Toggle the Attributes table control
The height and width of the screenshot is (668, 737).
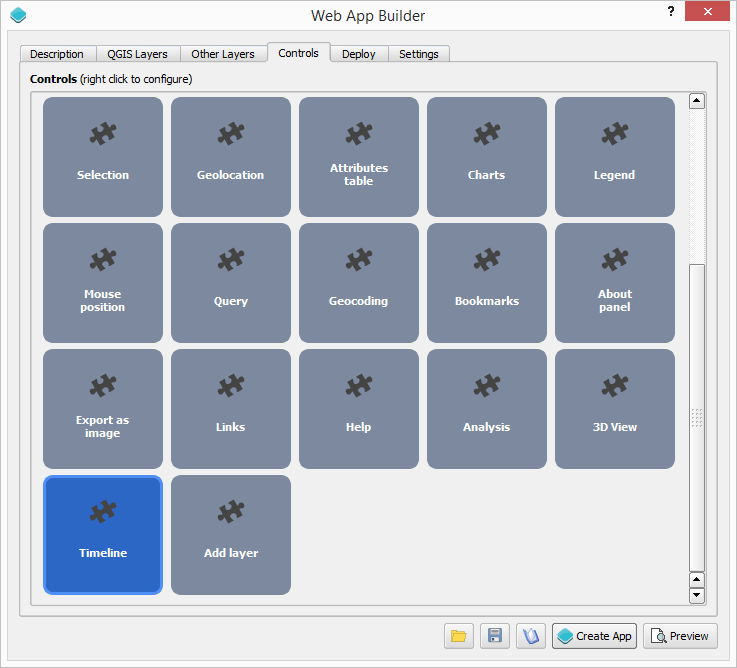(x=359, y=157)
